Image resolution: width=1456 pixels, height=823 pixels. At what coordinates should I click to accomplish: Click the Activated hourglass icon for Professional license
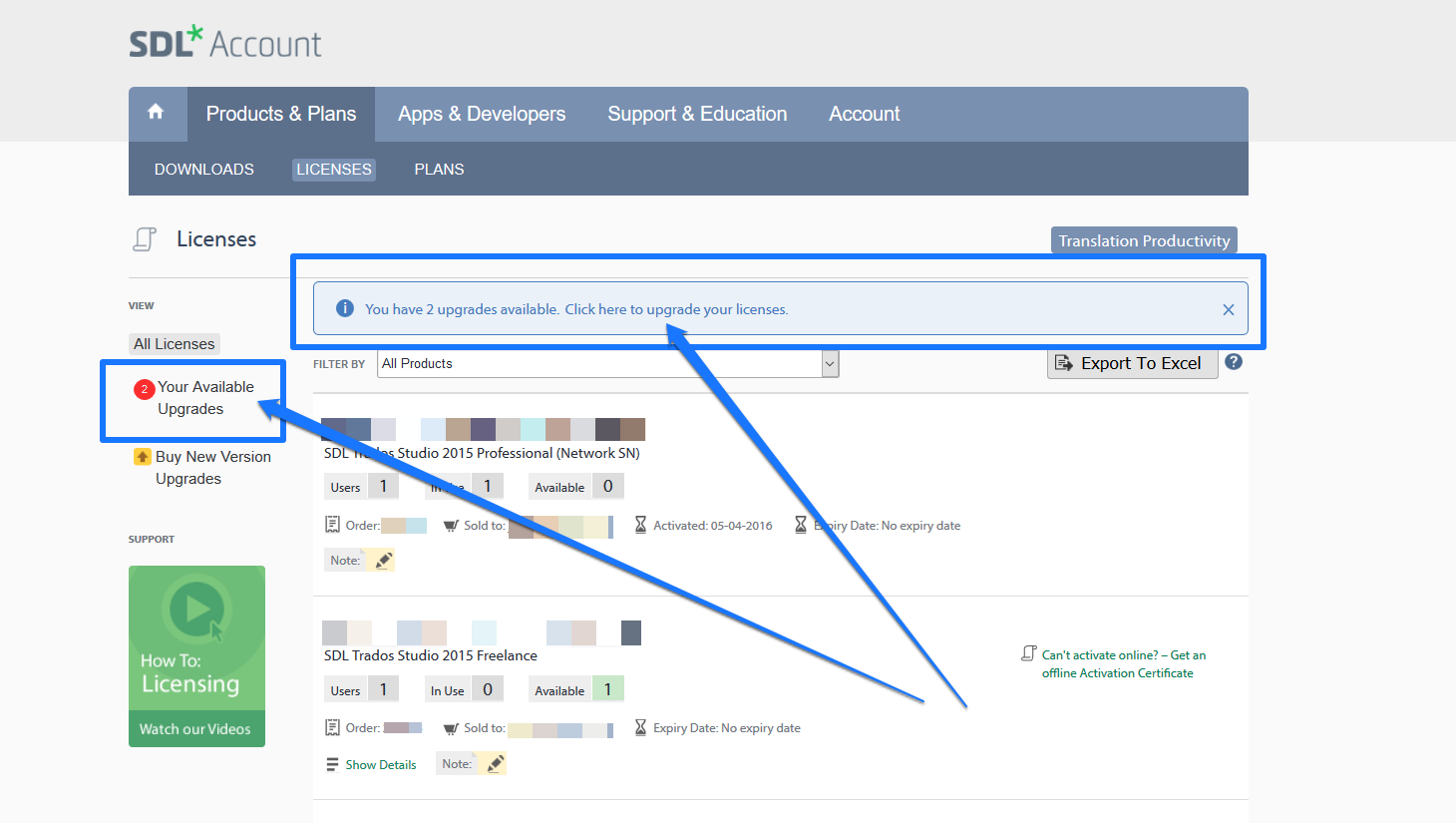640,525
